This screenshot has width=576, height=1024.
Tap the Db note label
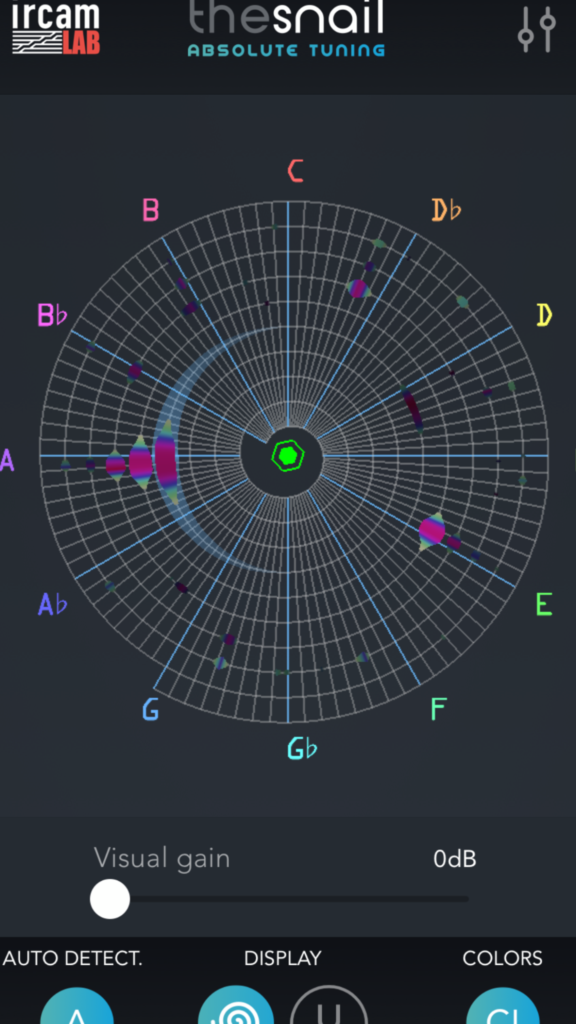click(447, 210)
